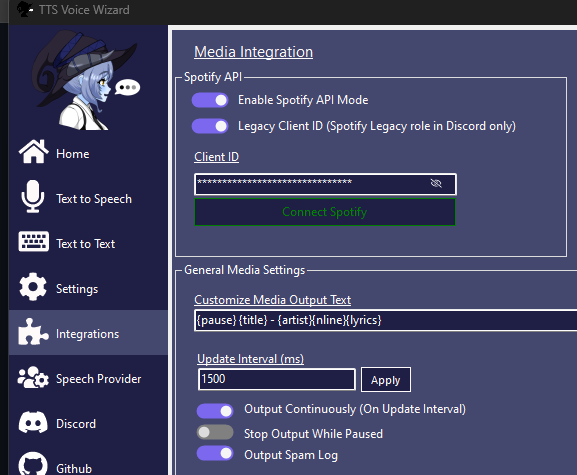577x475 pixels.
Task: Open the Client ID help link
Action: (x=216, y=157)
